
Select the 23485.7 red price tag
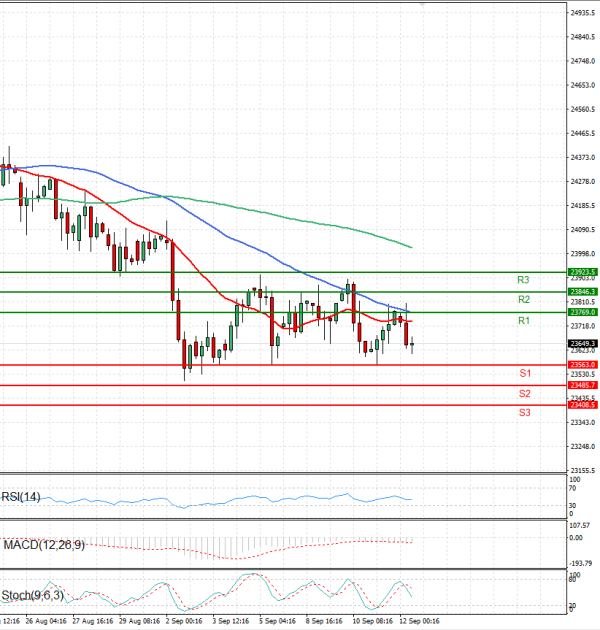point(583,385)
